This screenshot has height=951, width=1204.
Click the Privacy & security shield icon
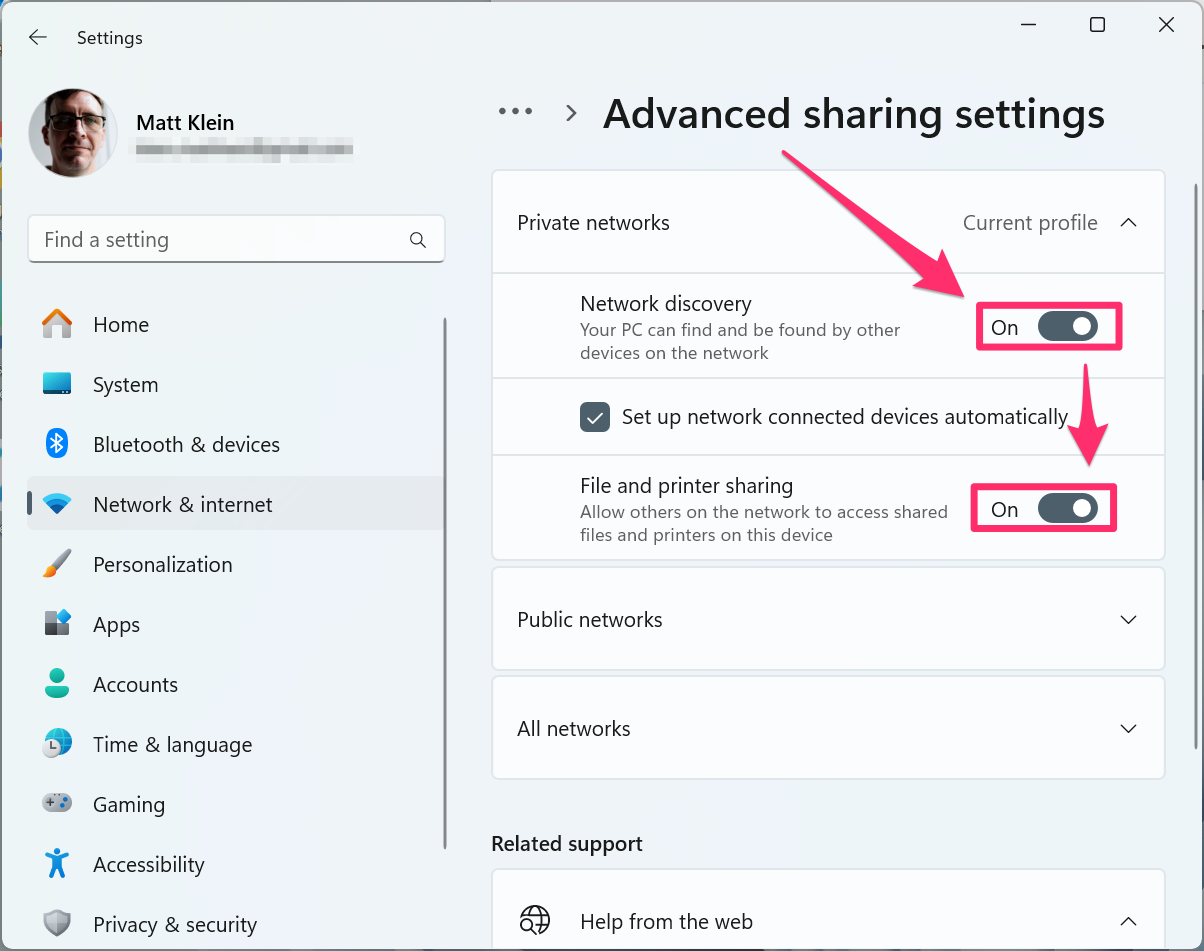[x=57, y=924]
